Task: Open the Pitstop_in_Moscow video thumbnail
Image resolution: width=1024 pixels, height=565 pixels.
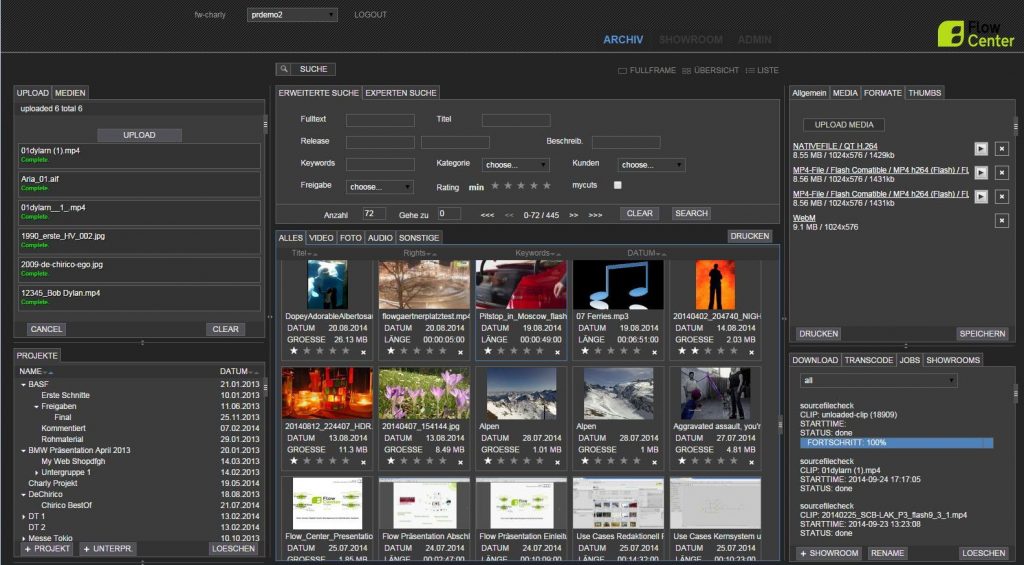Action: pos(520,285)
